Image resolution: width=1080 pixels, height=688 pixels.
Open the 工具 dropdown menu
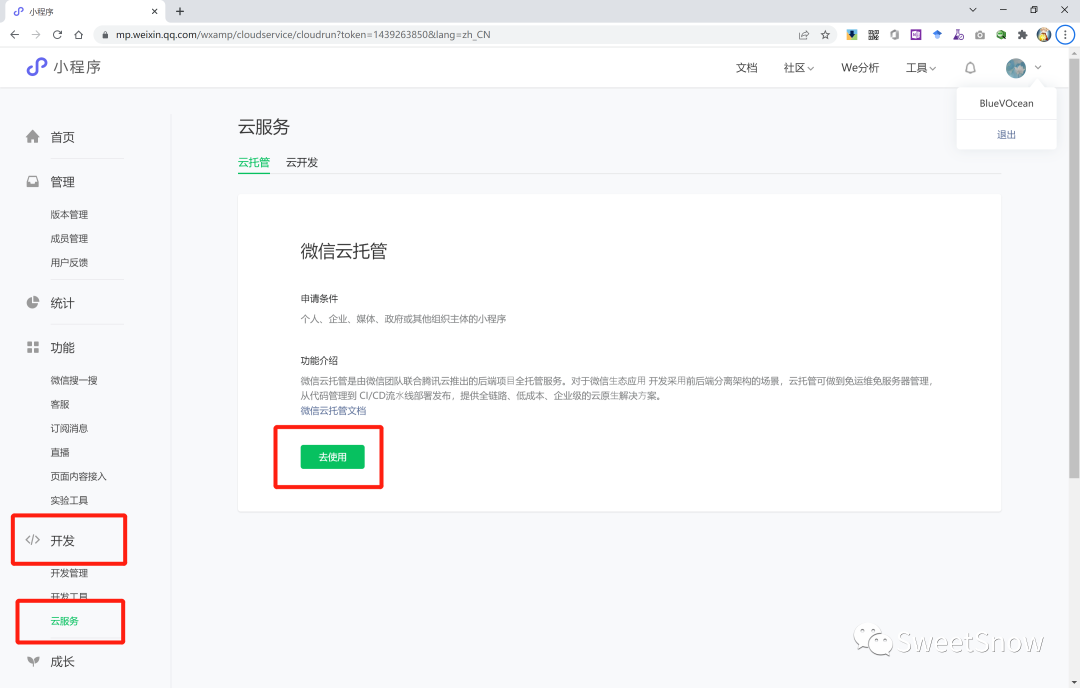[920, 67]
